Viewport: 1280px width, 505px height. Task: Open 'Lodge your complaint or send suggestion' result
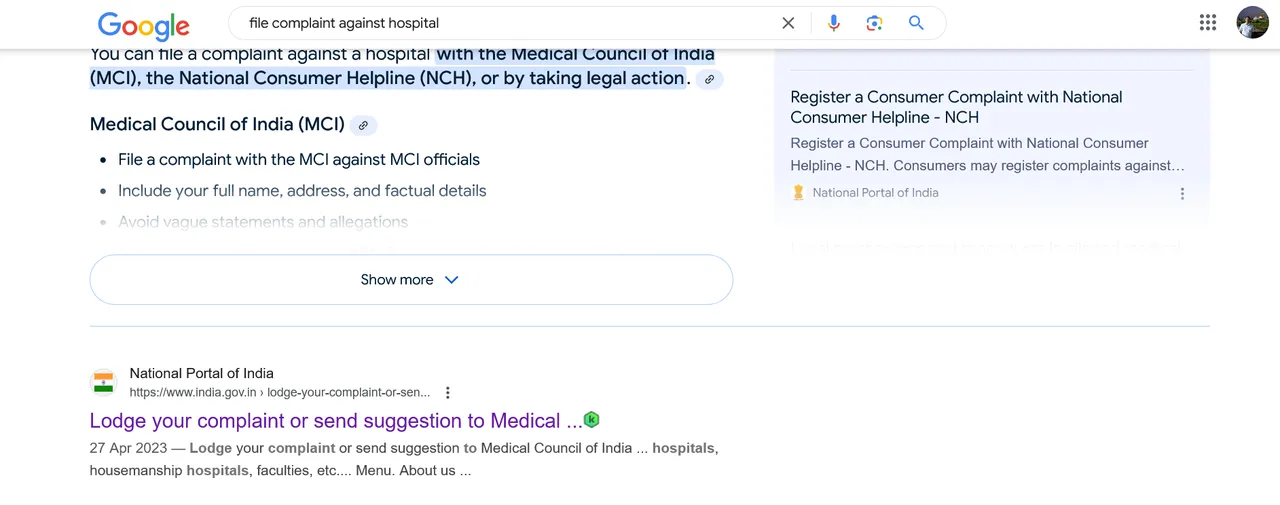coord(336,421)
